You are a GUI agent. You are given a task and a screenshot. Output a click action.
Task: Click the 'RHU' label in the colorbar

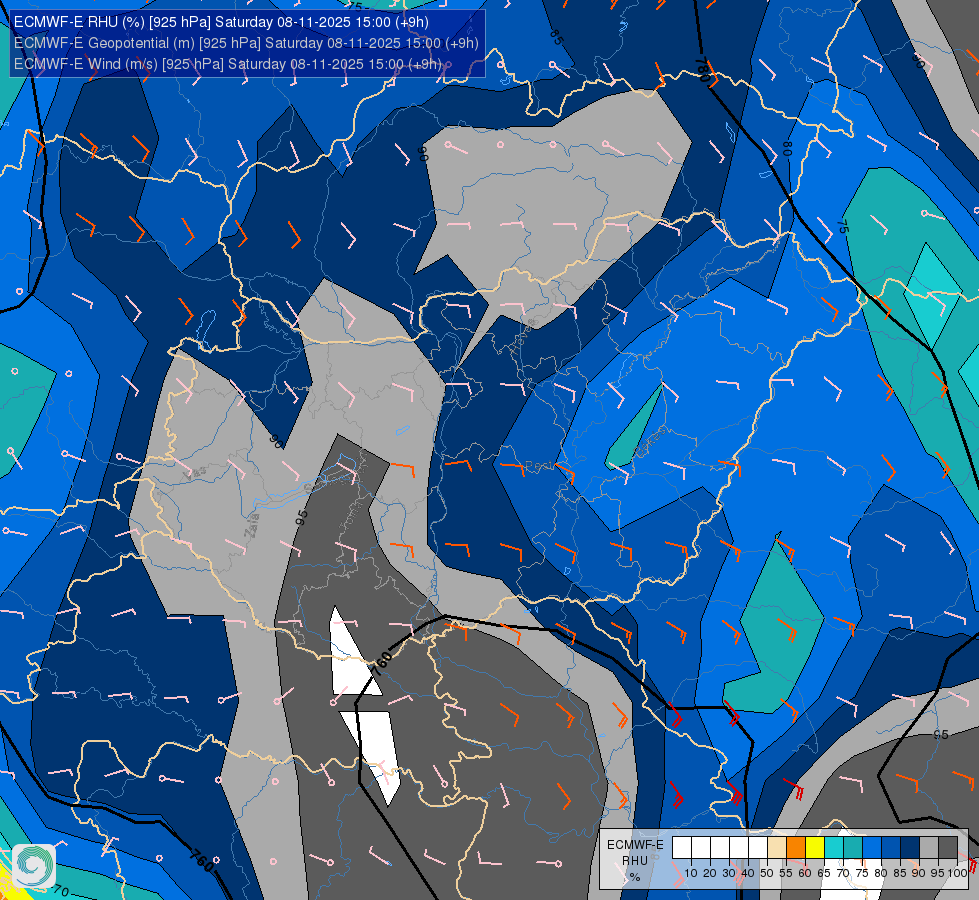pyautogui.click(x=635, y=861)
